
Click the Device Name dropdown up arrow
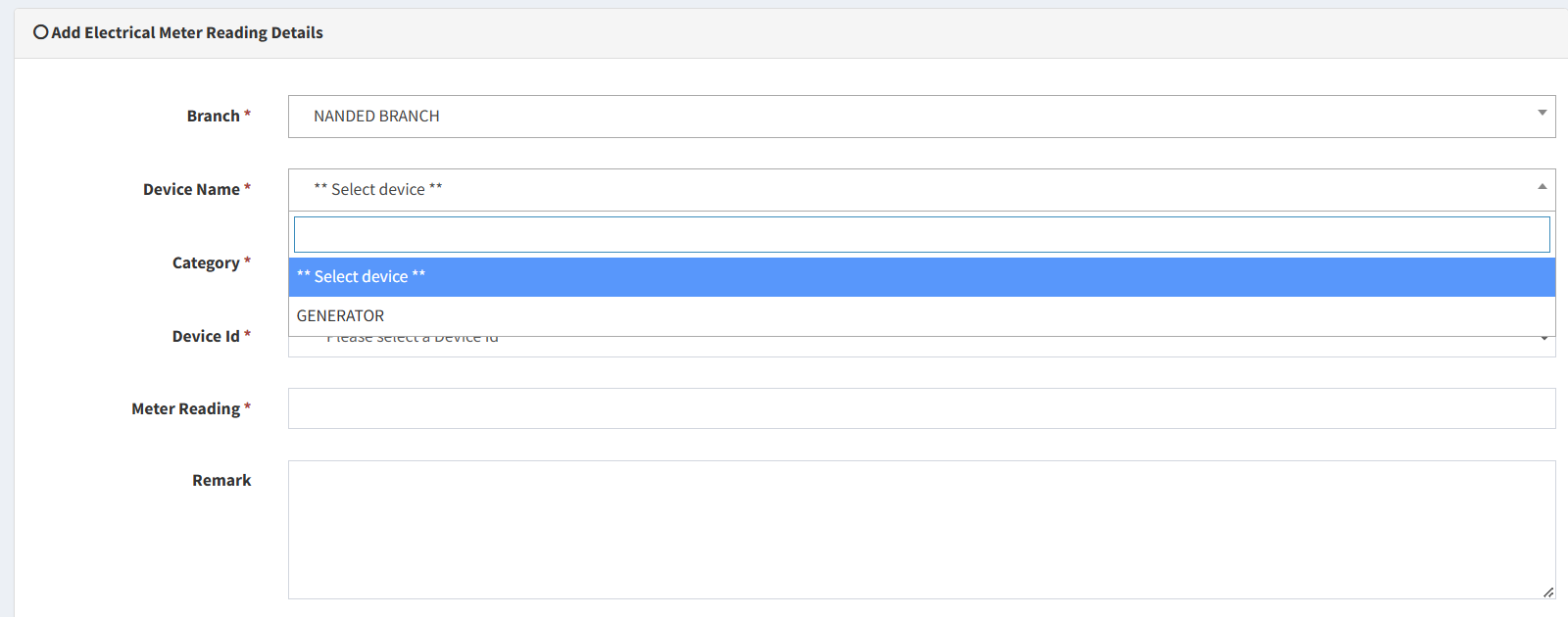pyautogui.click(x=1542, y=186)
